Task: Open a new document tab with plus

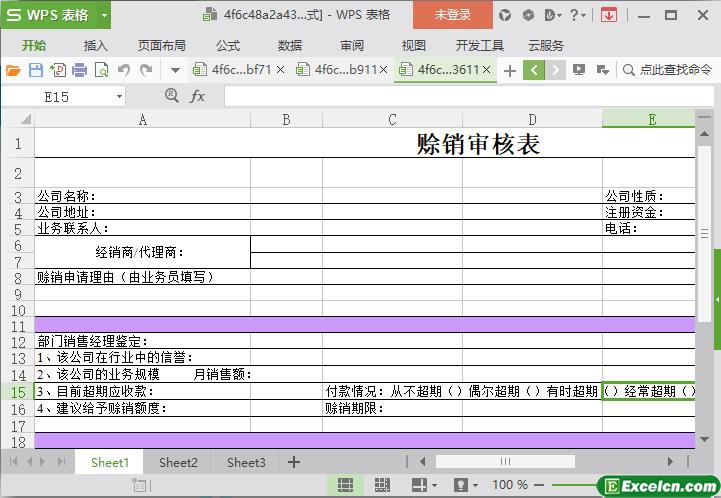Action: click(x=510, y=70)
